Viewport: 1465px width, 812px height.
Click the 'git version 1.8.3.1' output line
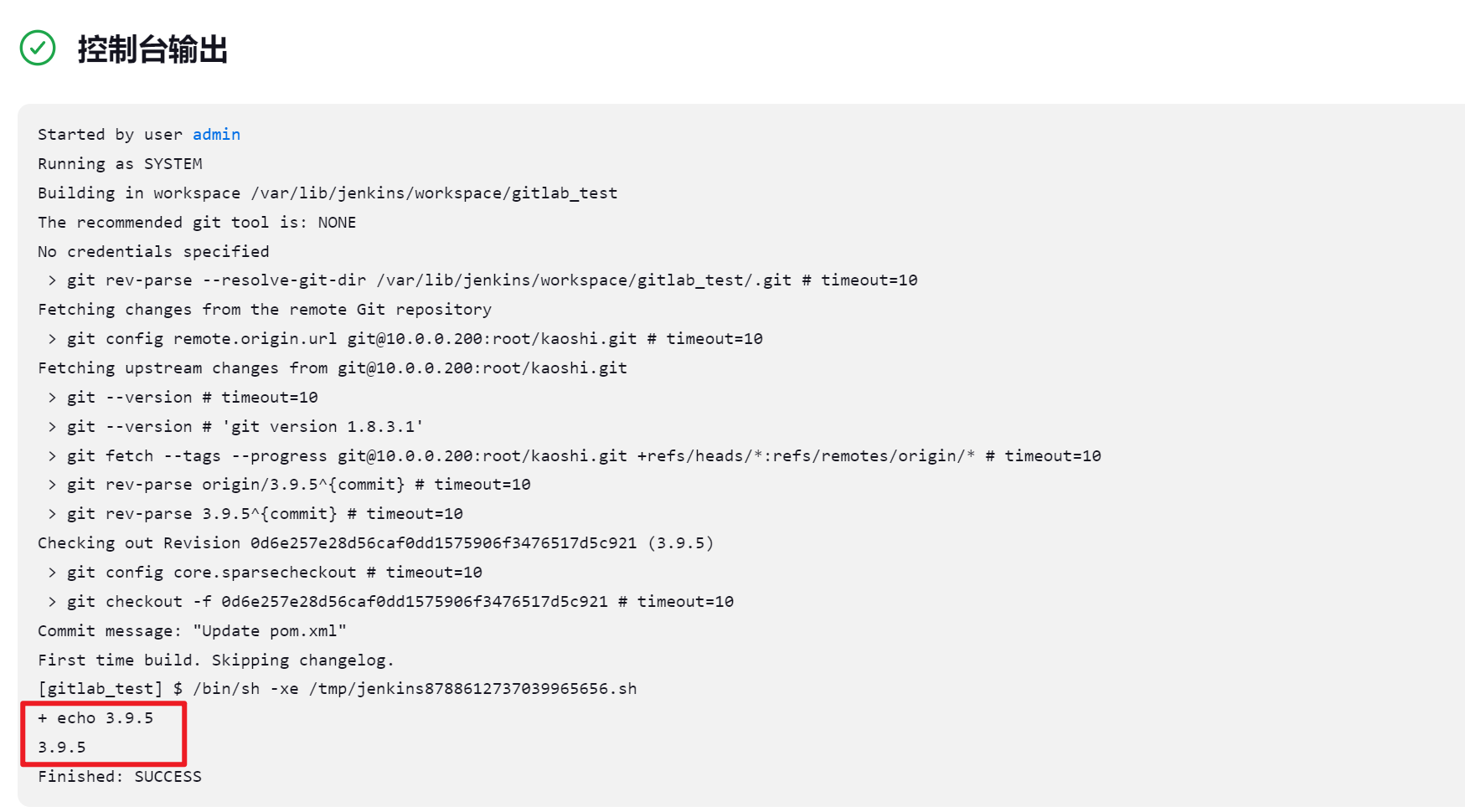(x=235, y=426)
